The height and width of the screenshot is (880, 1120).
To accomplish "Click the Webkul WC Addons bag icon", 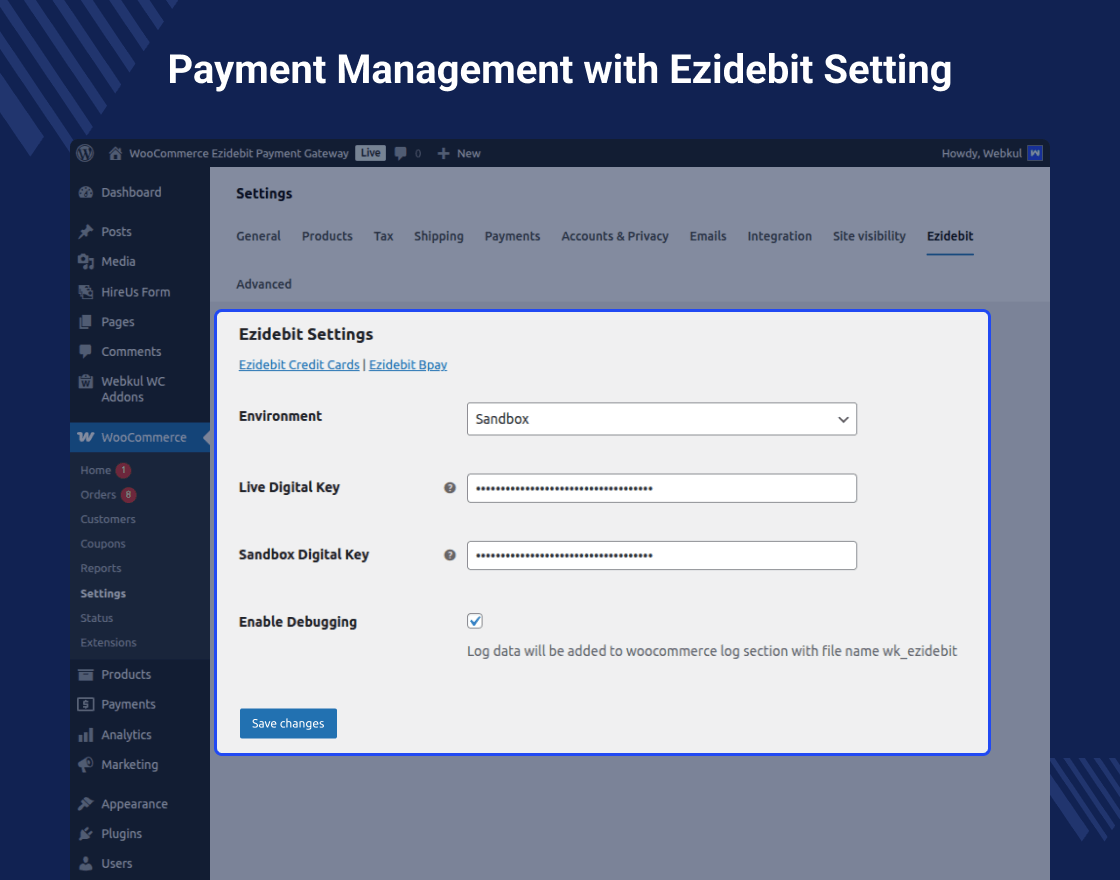I will tap(86, 381).
